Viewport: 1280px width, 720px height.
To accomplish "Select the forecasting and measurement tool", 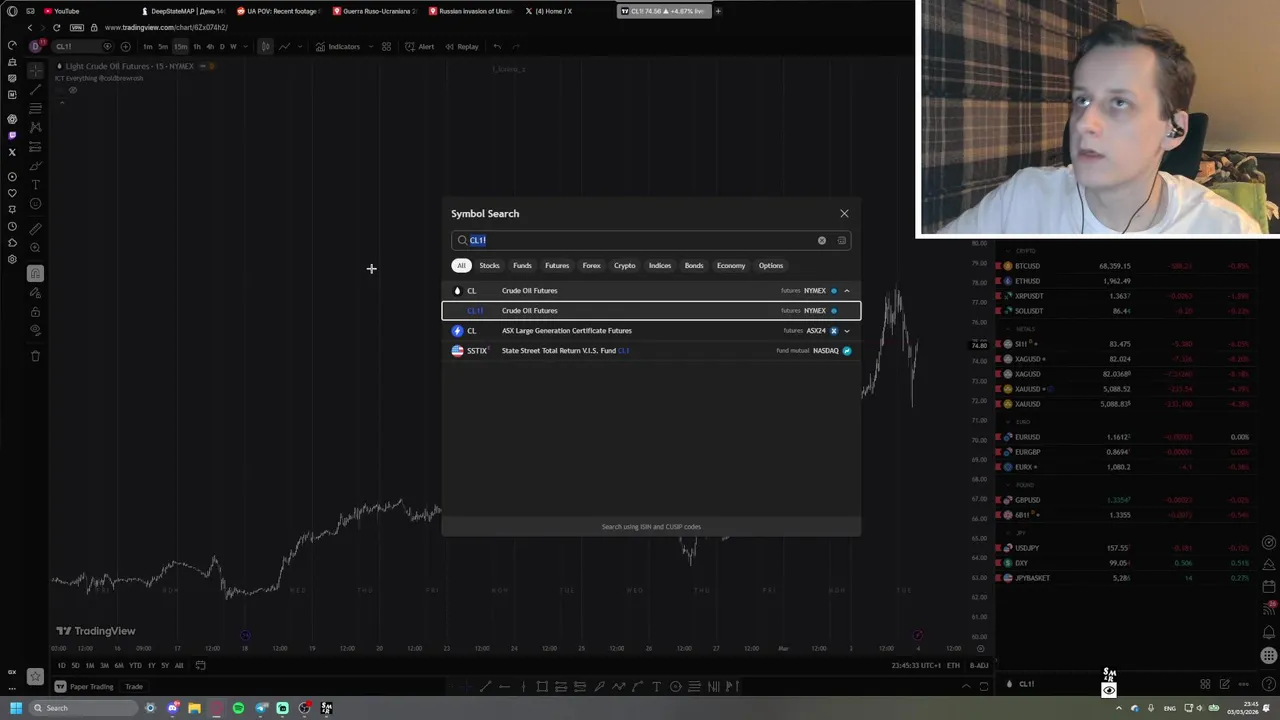I will pyautogui.click(x=35, y=147).
